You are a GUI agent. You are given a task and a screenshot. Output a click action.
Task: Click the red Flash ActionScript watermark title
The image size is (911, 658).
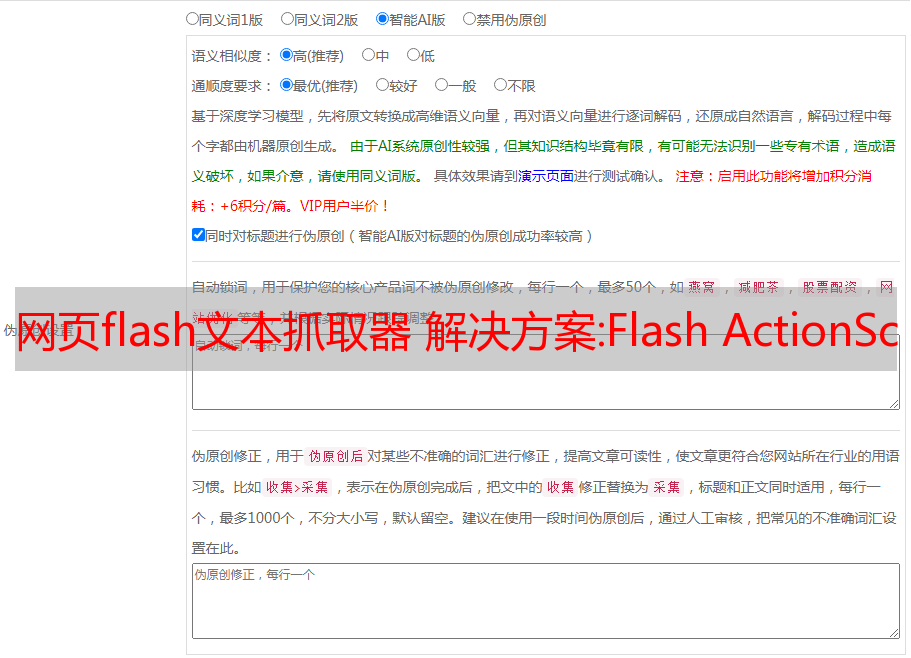(457, 330)
